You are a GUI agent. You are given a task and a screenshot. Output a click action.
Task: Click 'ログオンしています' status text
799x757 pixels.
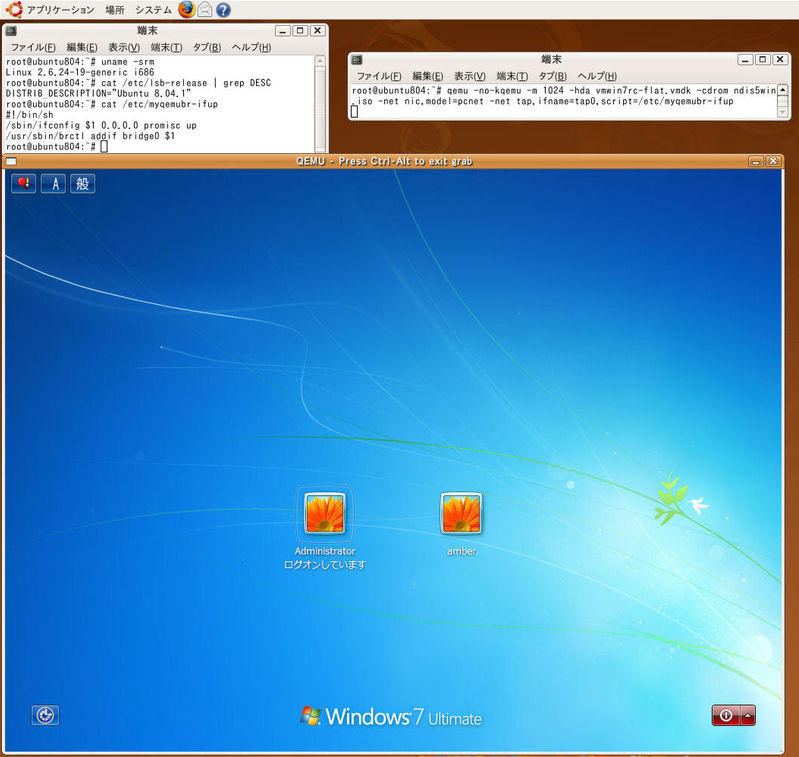click(x=325, y=565)
